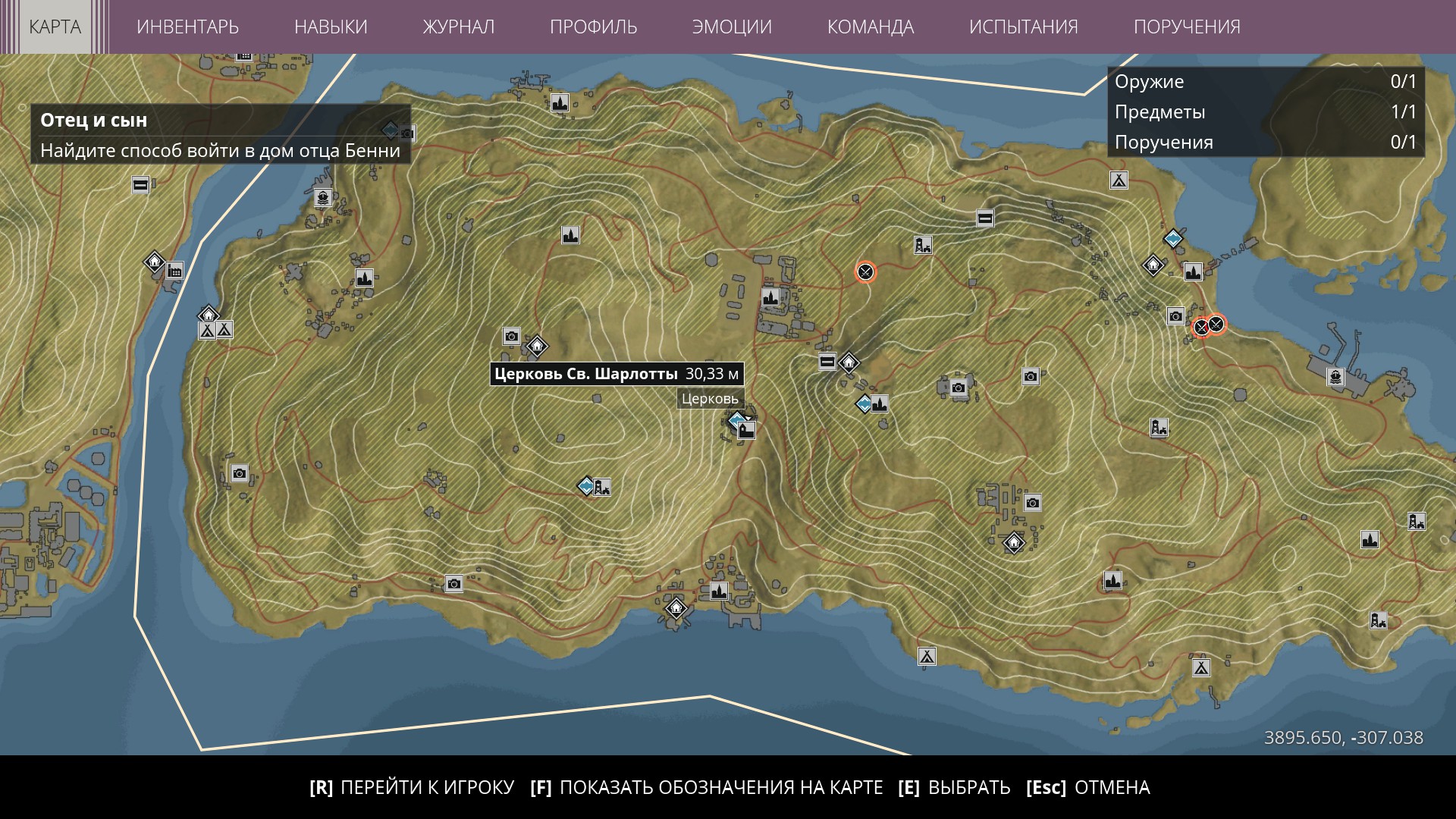
Task: Click the factory icon below the Церковь label
Action: click(747, 431)
